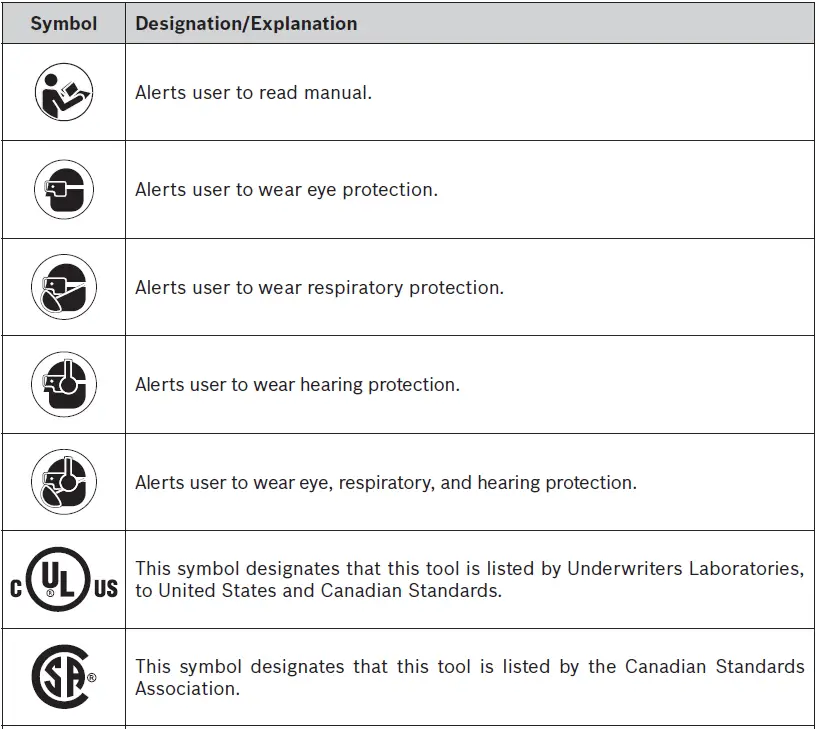
Task: Click the 'to United States and Canadian Standards' line
Action: point(318,591)
